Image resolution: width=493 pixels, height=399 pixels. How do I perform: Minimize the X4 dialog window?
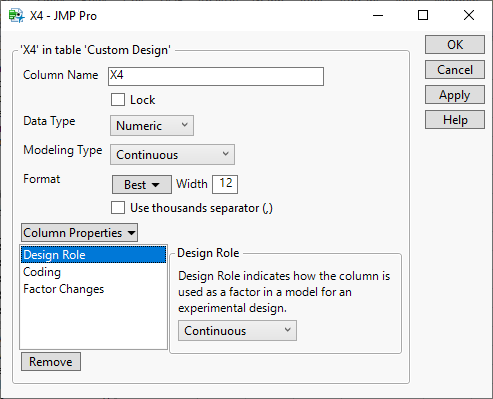[378, 15]
